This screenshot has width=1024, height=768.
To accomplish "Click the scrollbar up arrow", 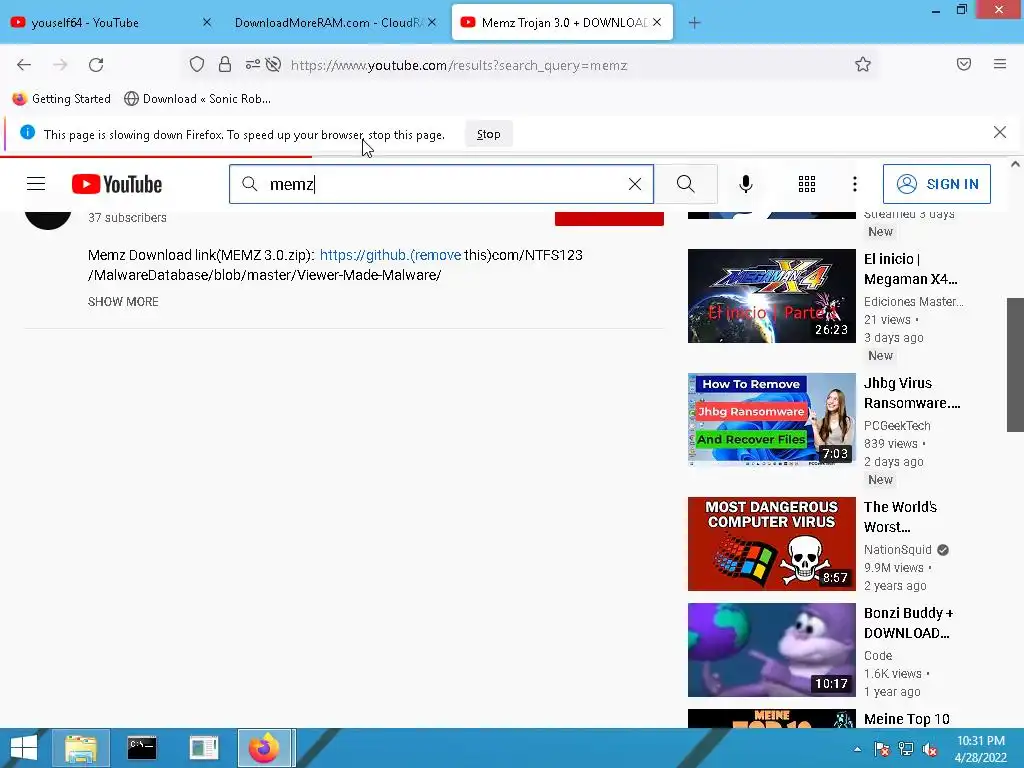I will [1015, 164].
